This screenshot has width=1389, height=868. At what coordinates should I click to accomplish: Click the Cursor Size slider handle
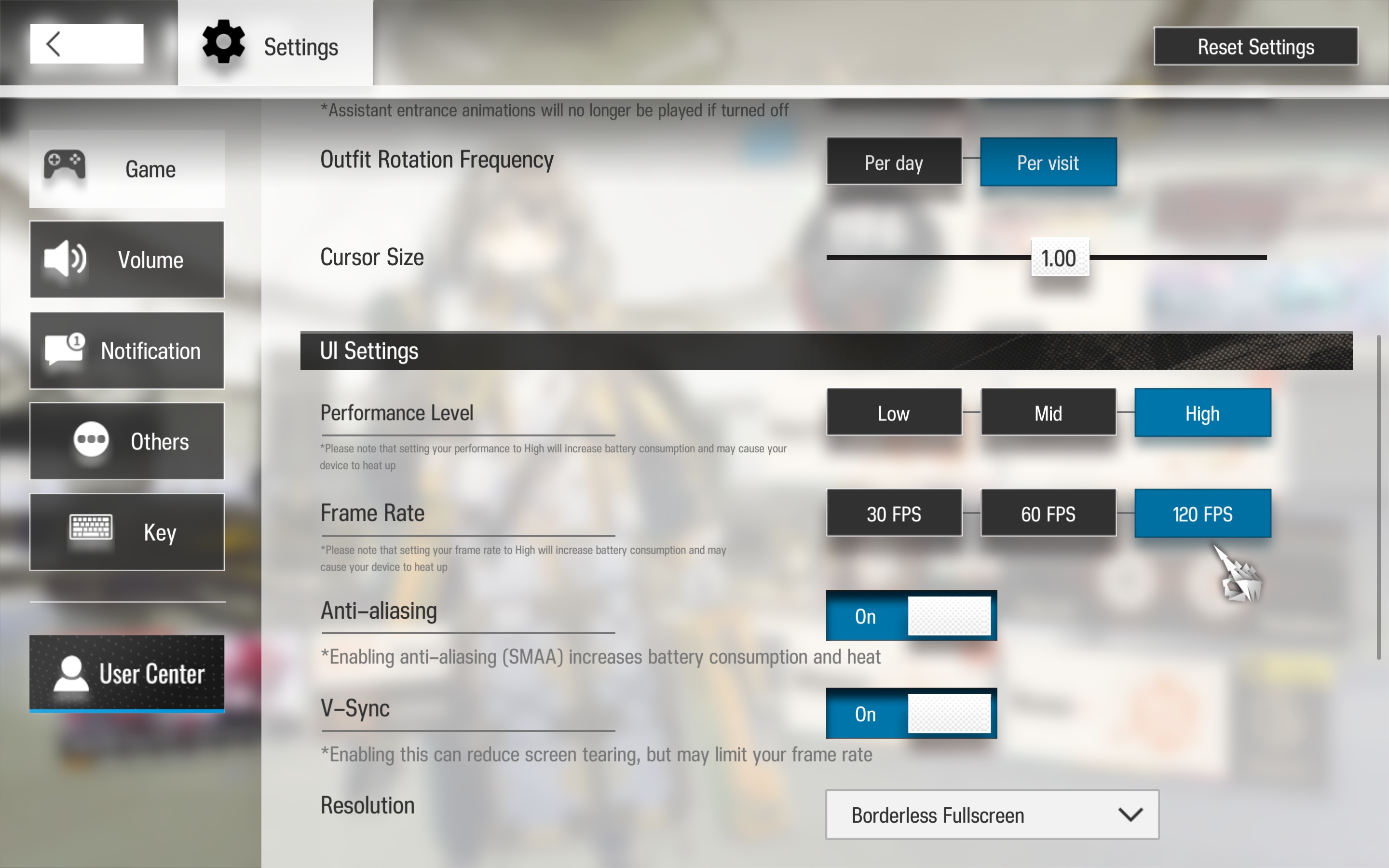pos(1060,257)
